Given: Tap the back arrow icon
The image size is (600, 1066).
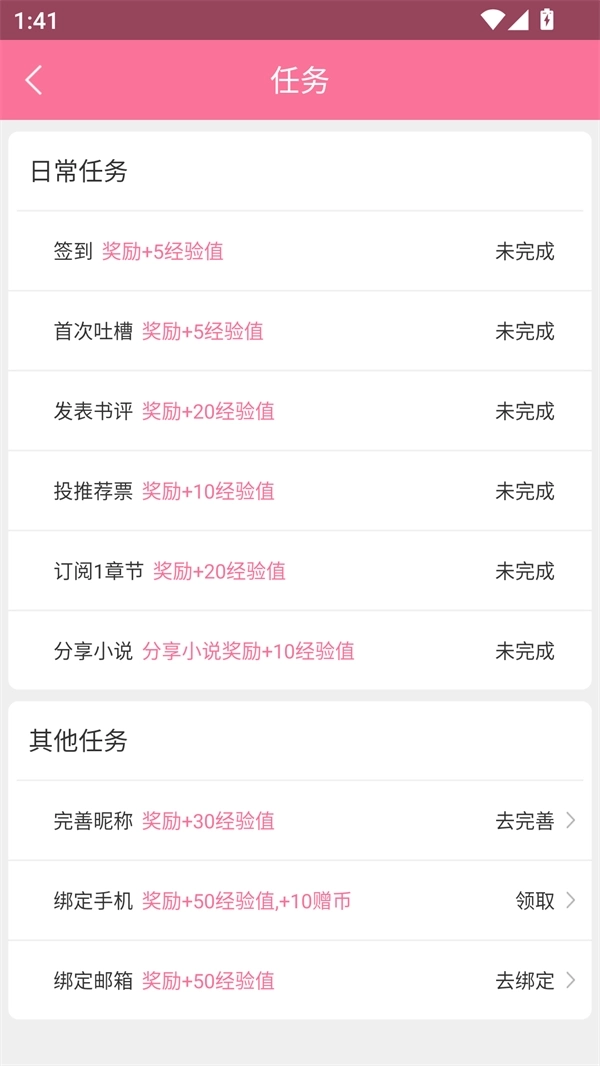Looking at the screenshot, I should [34, 80].
